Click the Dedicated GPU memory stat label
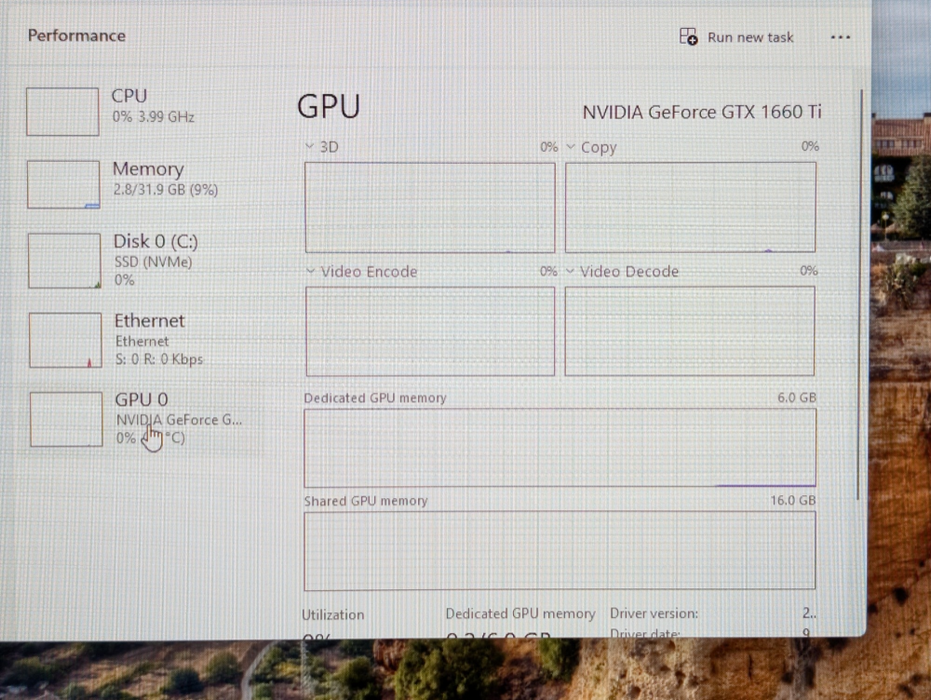This screenshot has width=931, height=700. (520, 614)
